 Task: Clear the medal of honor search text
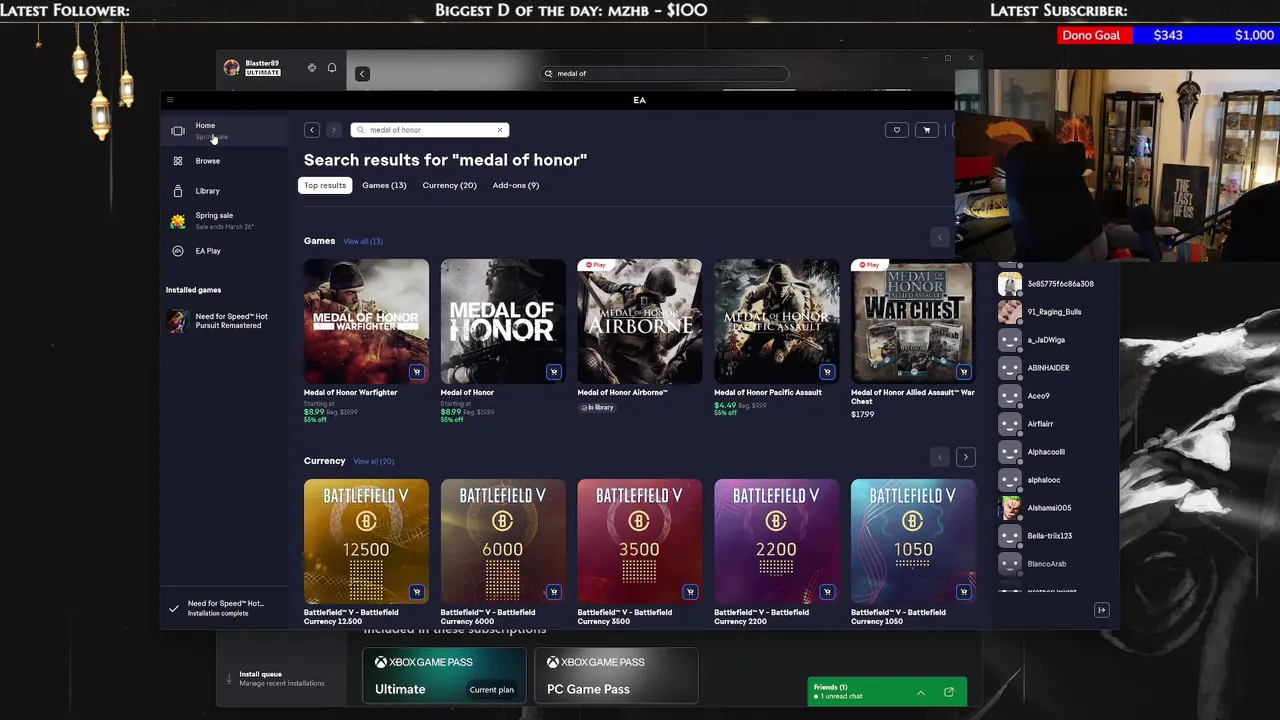pos(500,130)
